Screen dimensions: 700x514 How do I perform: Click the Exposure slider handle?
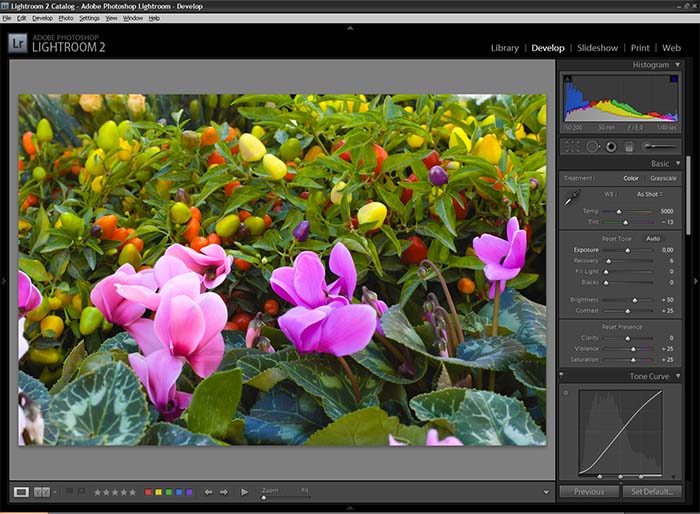coord(628,251)
